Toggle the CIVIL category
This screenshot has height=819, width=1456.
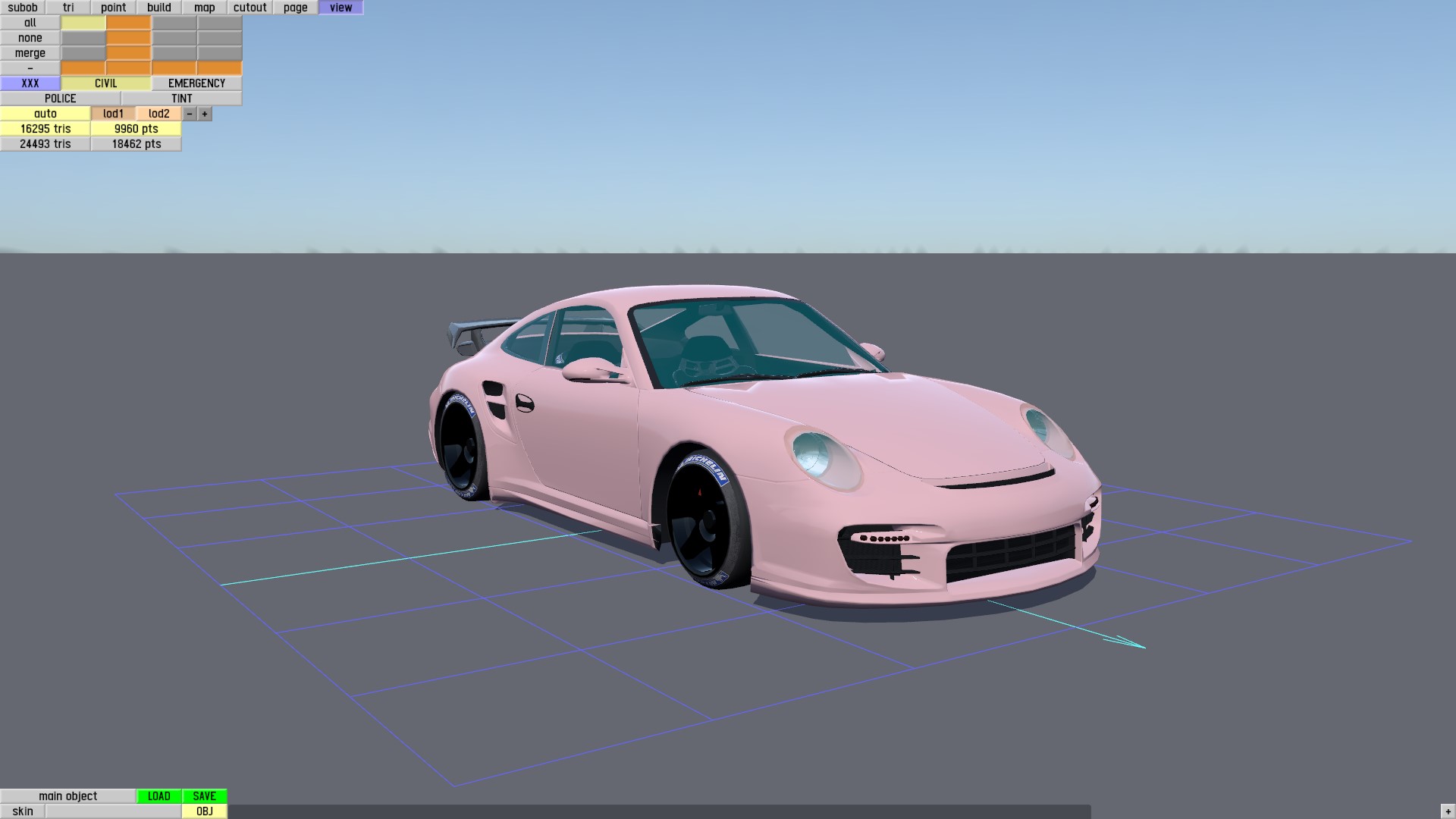click(x=105, y=83)
